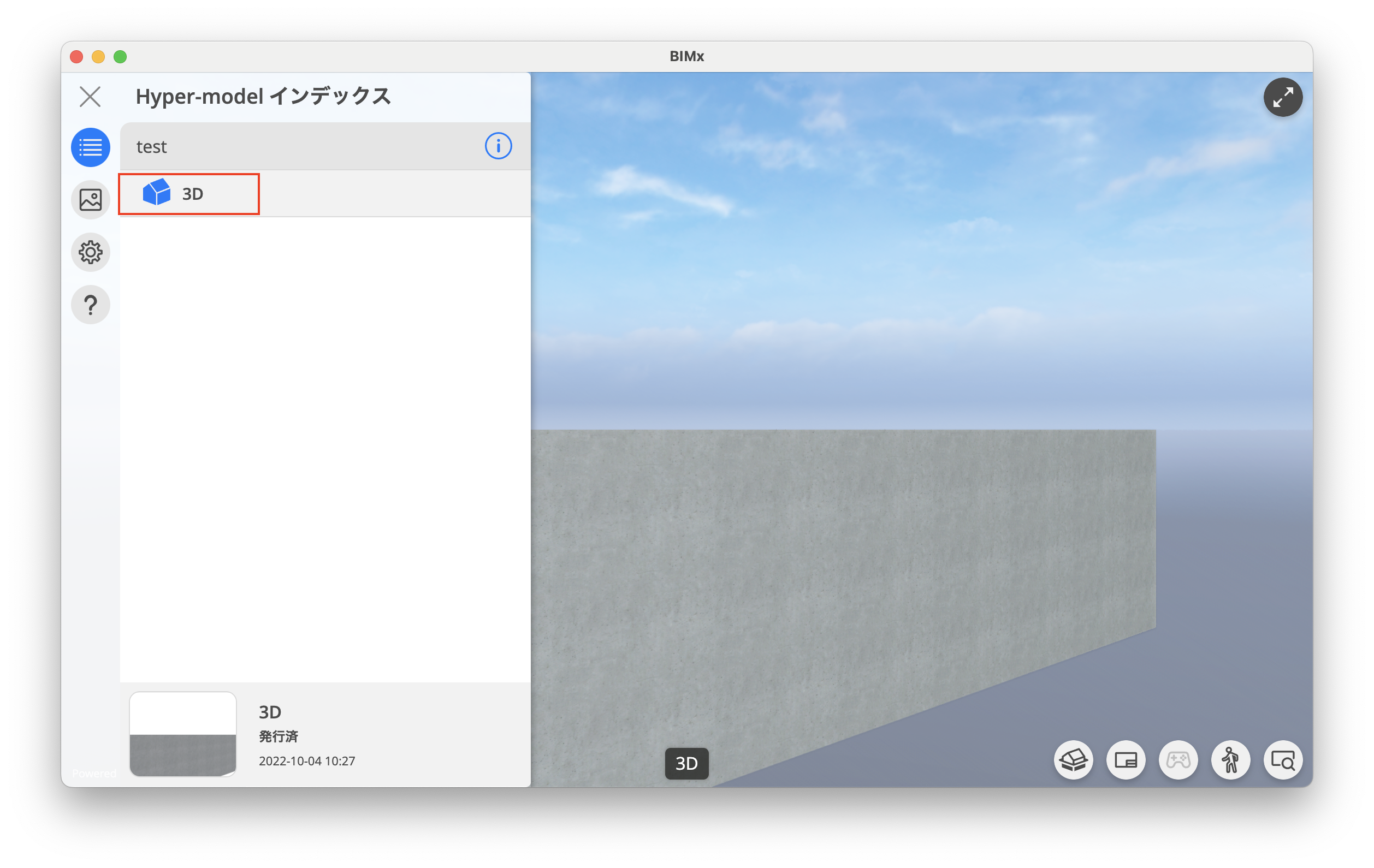Click the 3D label in viewport
This screenshot has height=868, width=1374.
point(686,763)
